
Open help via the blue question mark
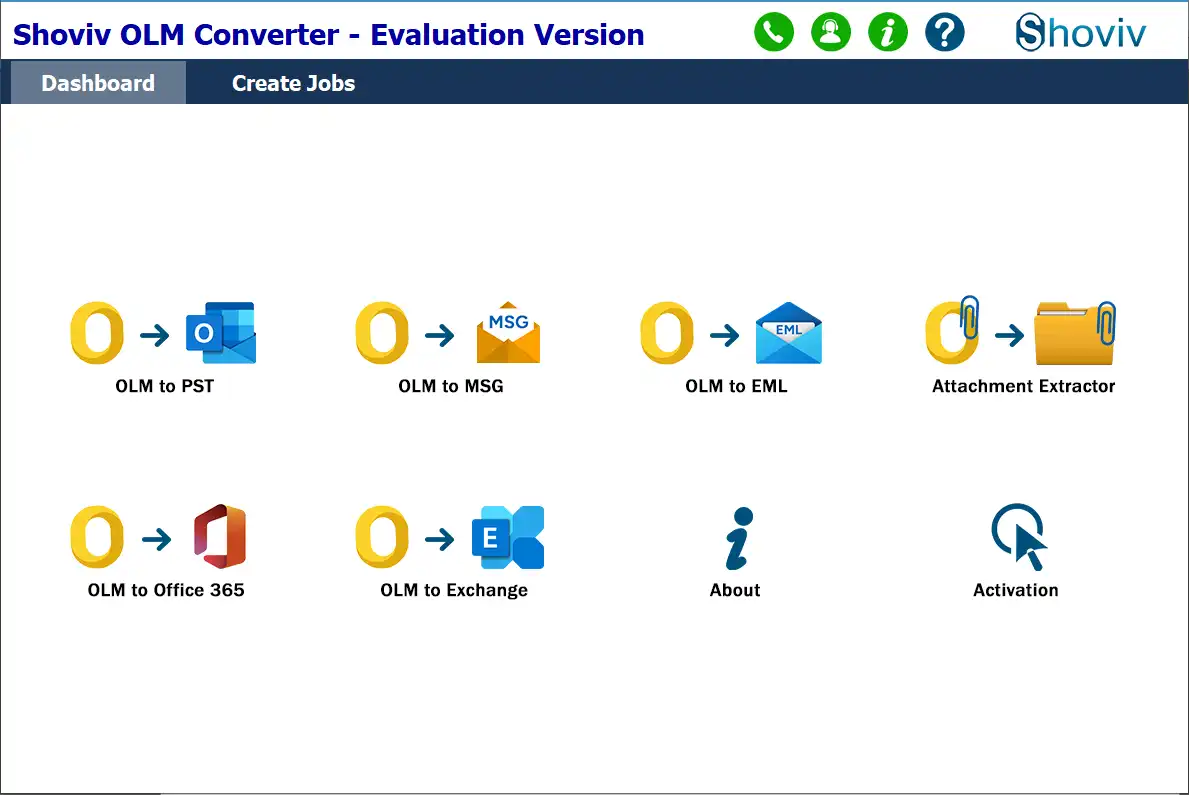944,32
